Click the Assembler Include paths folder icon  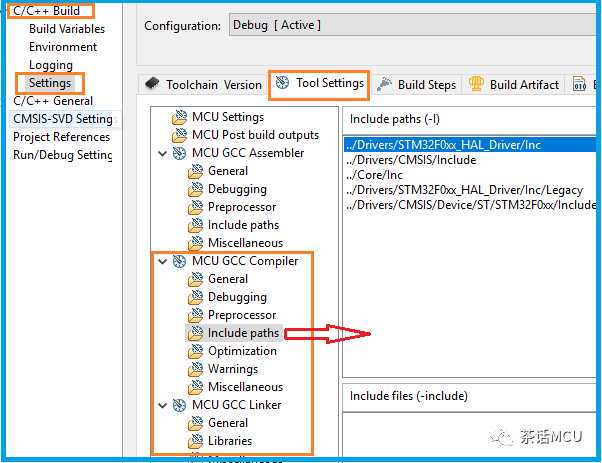pos(196,225)
